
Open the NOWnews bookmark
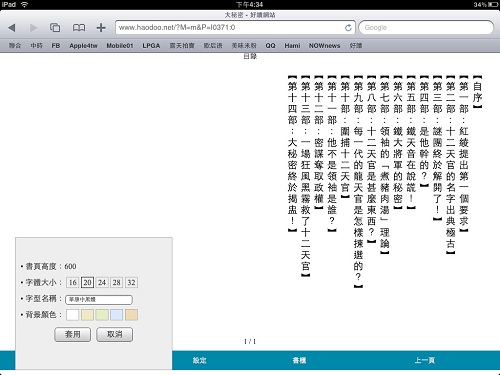tap(324, 46)
